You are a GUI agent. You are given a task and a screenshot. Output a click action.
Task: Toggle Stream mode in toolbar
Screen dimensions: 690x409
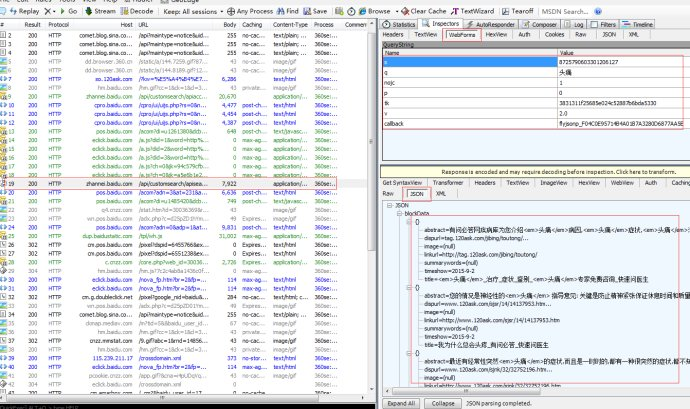[100, 11]
